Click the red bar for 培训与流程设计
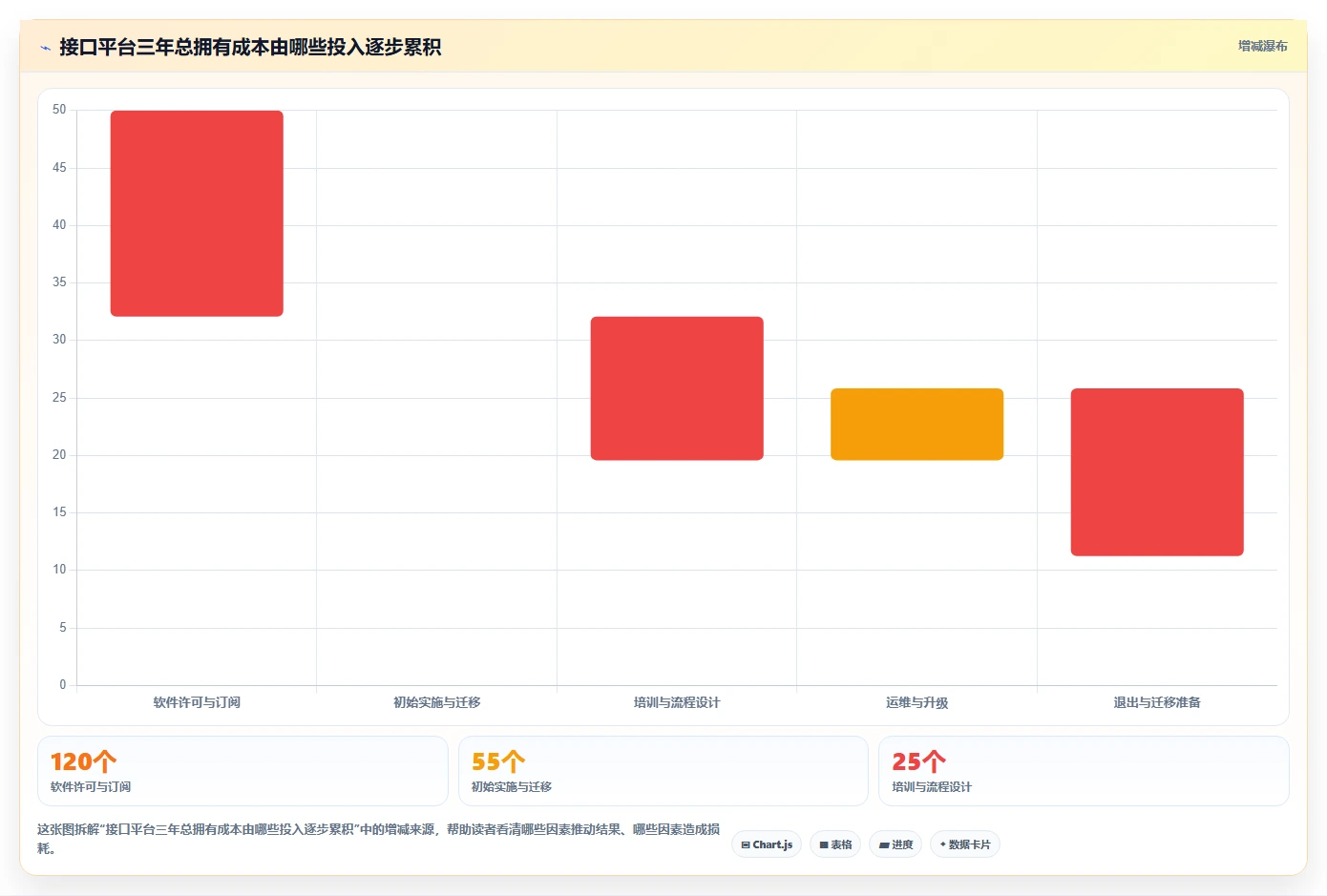The image size is (1327, 896). tap(677, 388)
